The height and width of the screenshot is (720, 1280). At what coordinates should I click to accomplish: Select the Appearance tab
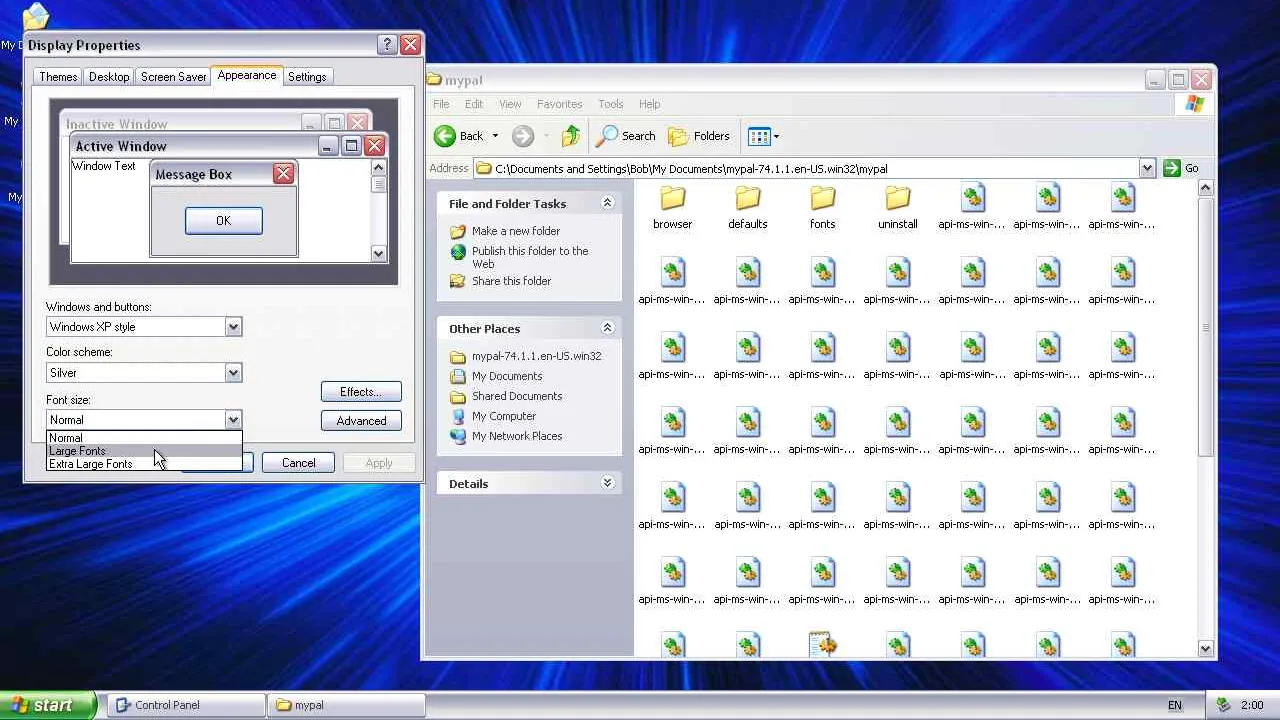click(247, 76)
